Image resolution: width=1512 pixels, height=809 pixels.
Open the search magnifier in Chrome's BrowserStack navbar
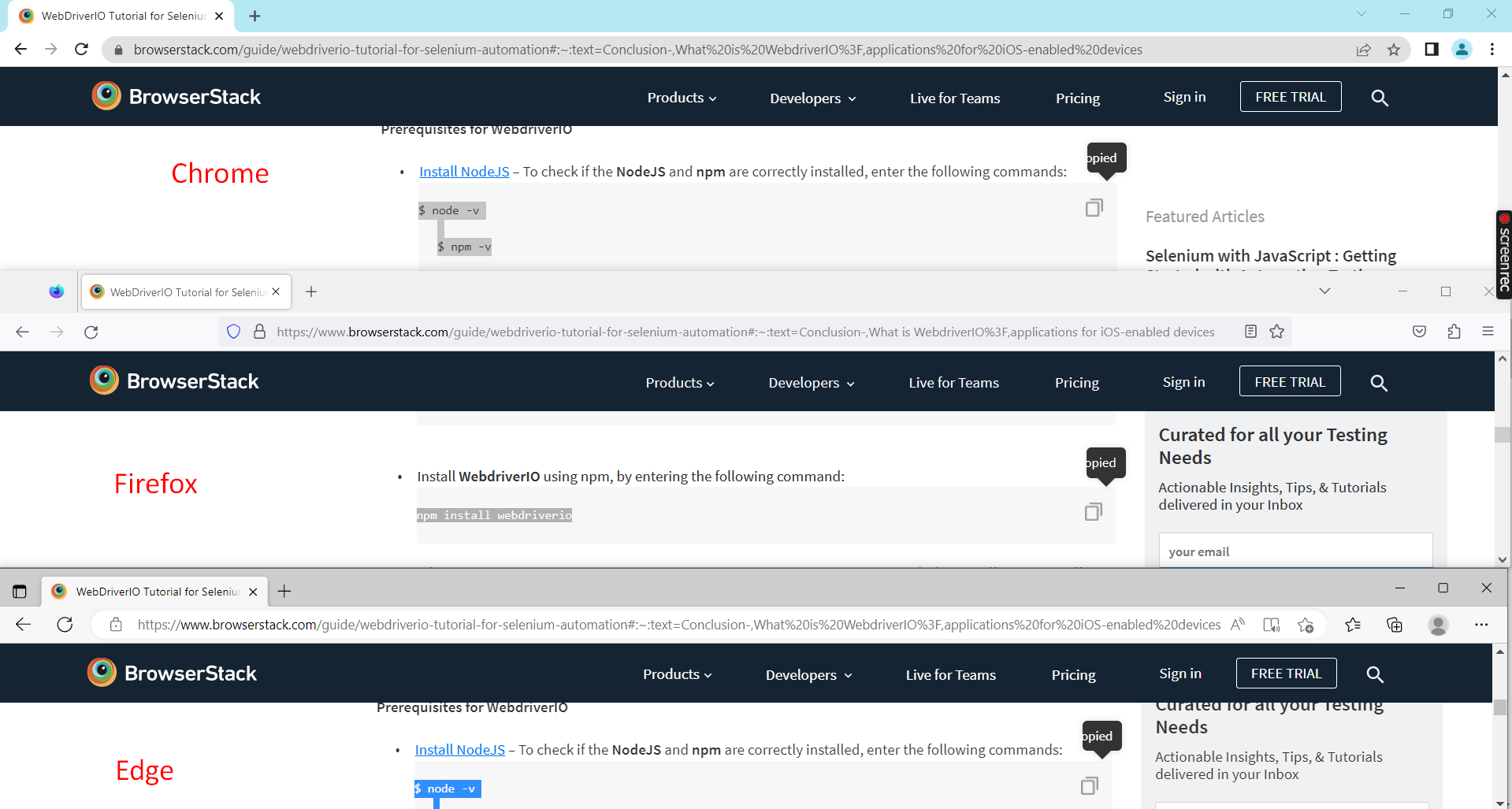point(1380,98)
